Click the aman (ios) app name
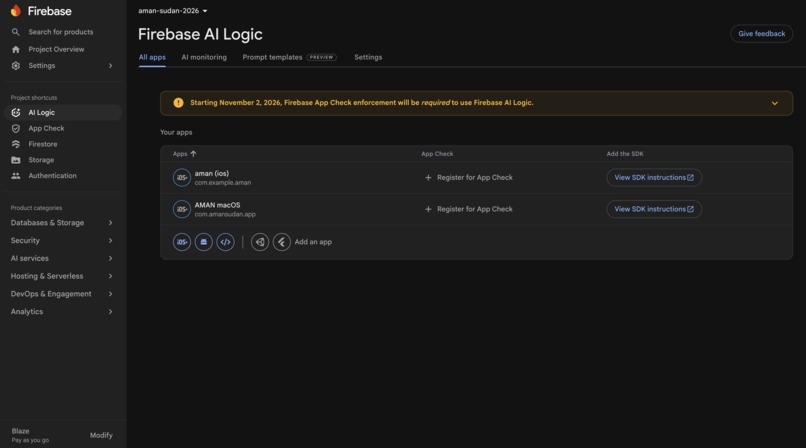Image resolution: width=806 pixels, height=448 pixels. 212,174
